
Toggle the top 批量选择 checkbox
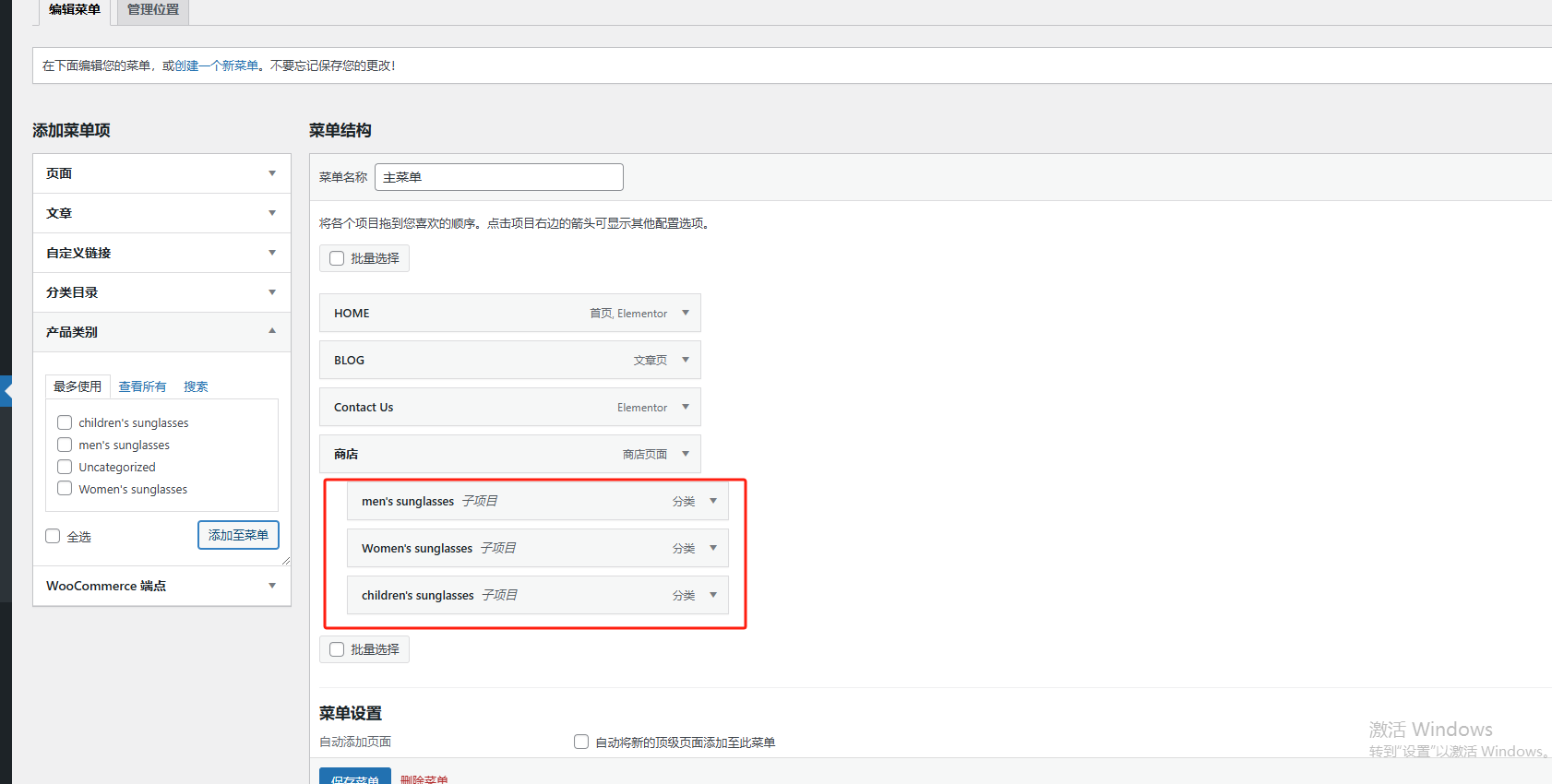coord(337,258)
